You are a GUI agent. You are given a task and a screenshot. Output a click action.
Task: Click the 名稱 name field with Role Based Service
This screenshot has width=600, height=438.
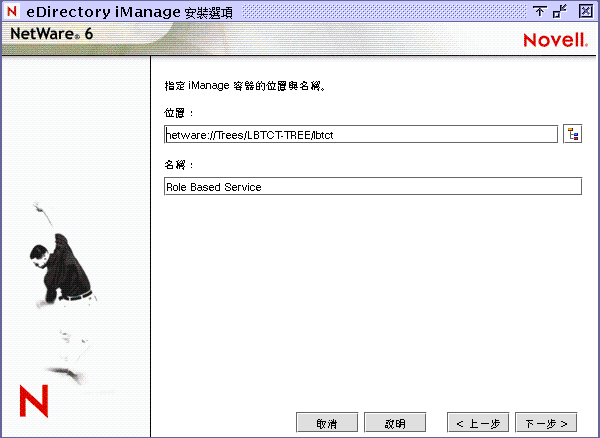[x=373, y=186]
